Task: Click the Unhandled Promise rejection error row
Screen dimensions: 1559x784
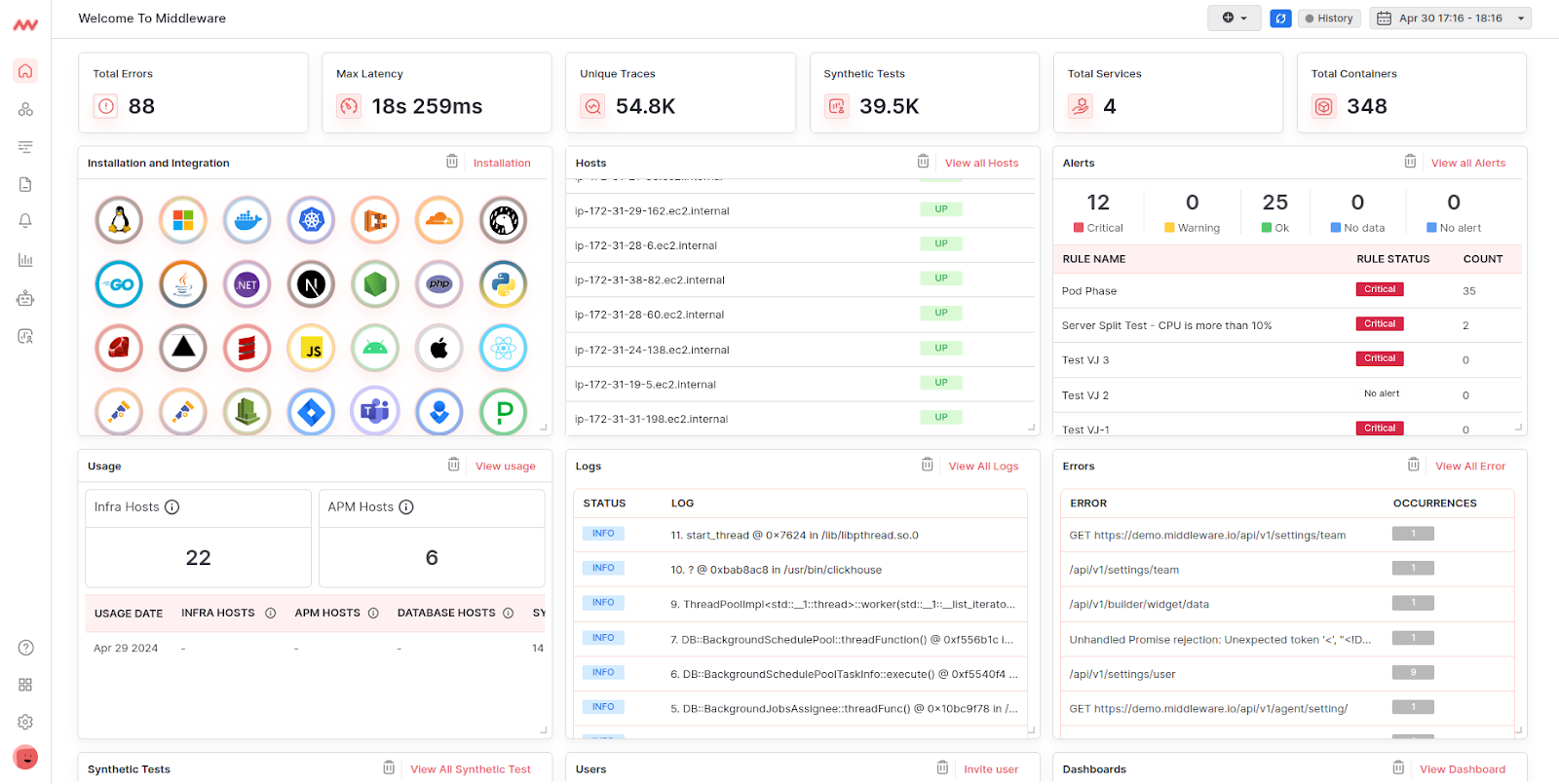Action: pyautogui.click(x=1286, y=639)
